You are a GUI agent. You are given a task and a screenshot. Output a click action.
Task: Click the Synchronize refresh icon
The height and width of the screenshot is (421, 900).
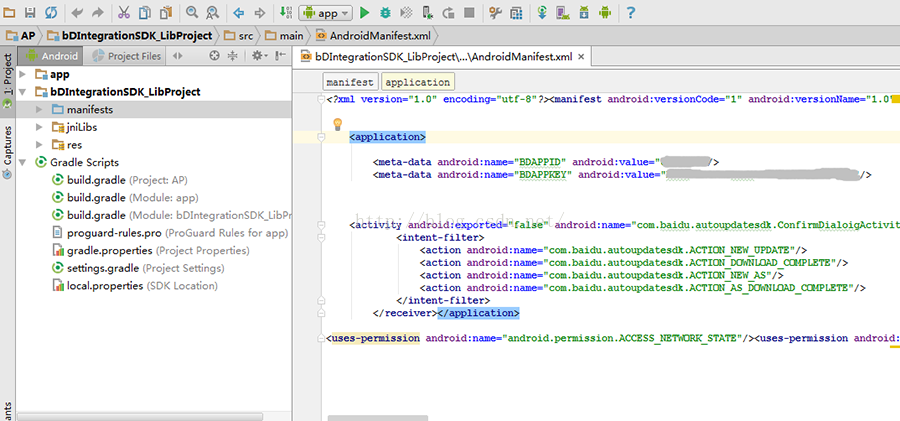(51, 12)
